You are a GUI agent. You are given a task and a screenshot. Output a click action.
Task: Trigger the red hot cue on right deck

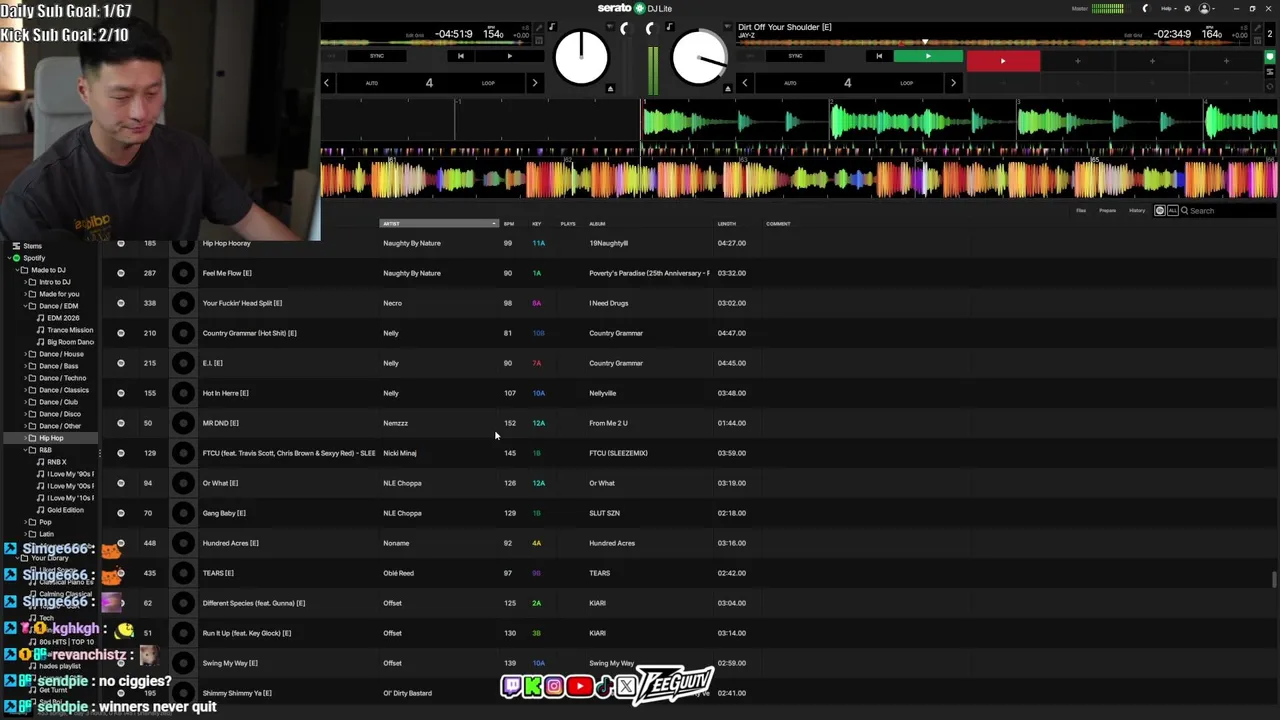pyautogui.click(x=1003, y=61)
